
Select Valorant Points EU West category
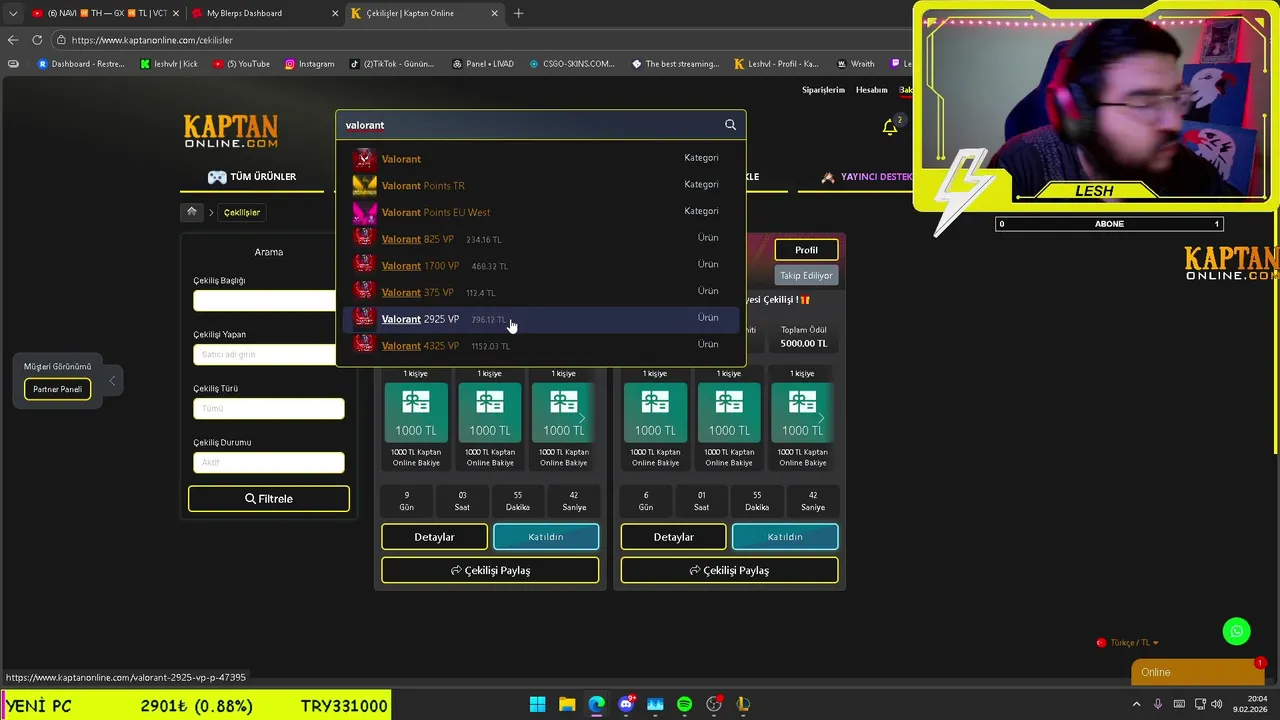[x=540, y=212]
